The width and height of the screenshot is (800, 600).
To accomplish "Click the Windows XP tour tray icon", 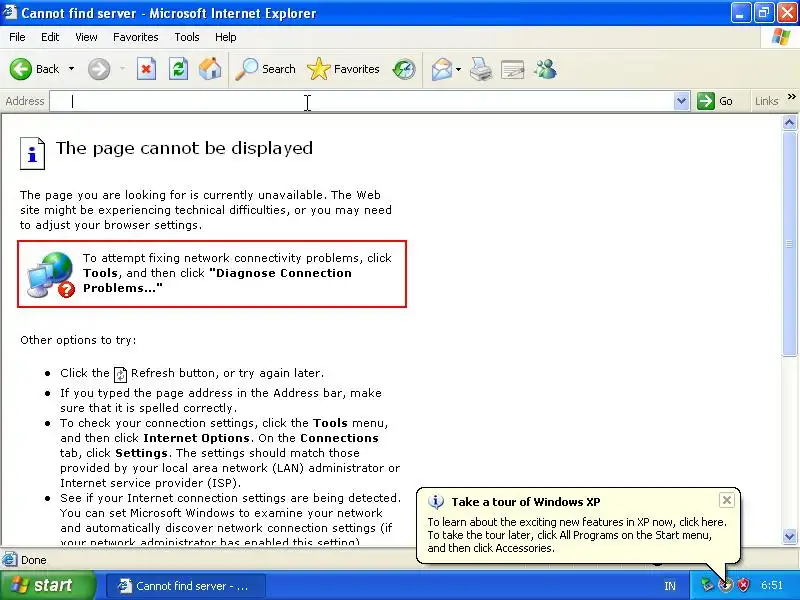I will [x=726, y=585].
